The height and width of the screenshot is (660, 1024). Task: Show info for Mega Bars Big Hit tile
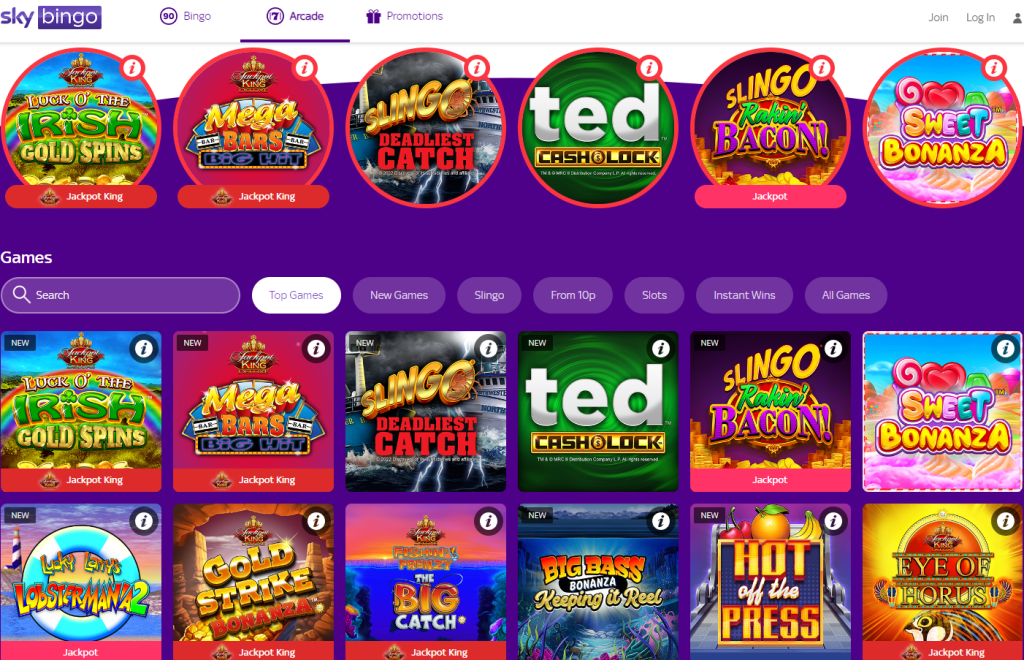(x=316, y=349)
